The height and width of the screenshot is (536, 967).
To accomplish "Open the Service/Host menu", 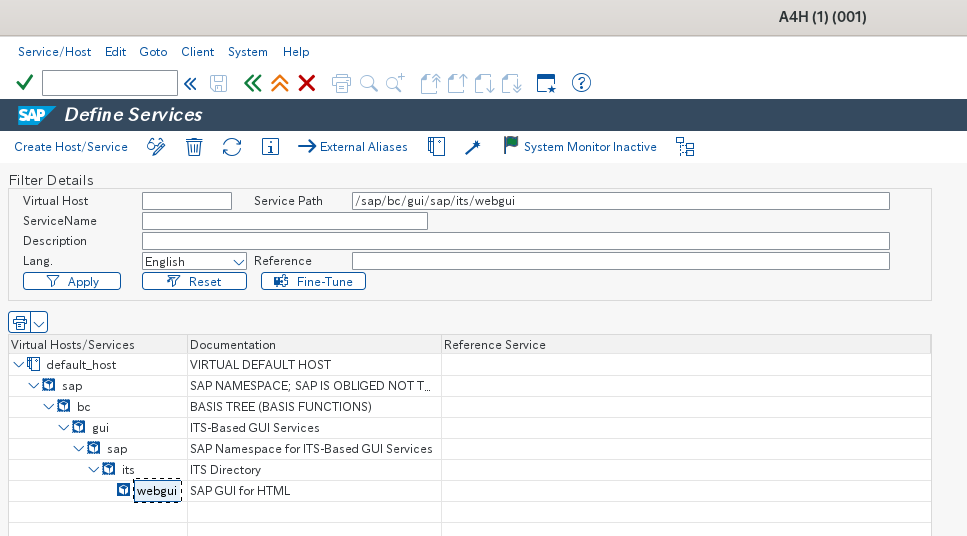I will [54, 52].
